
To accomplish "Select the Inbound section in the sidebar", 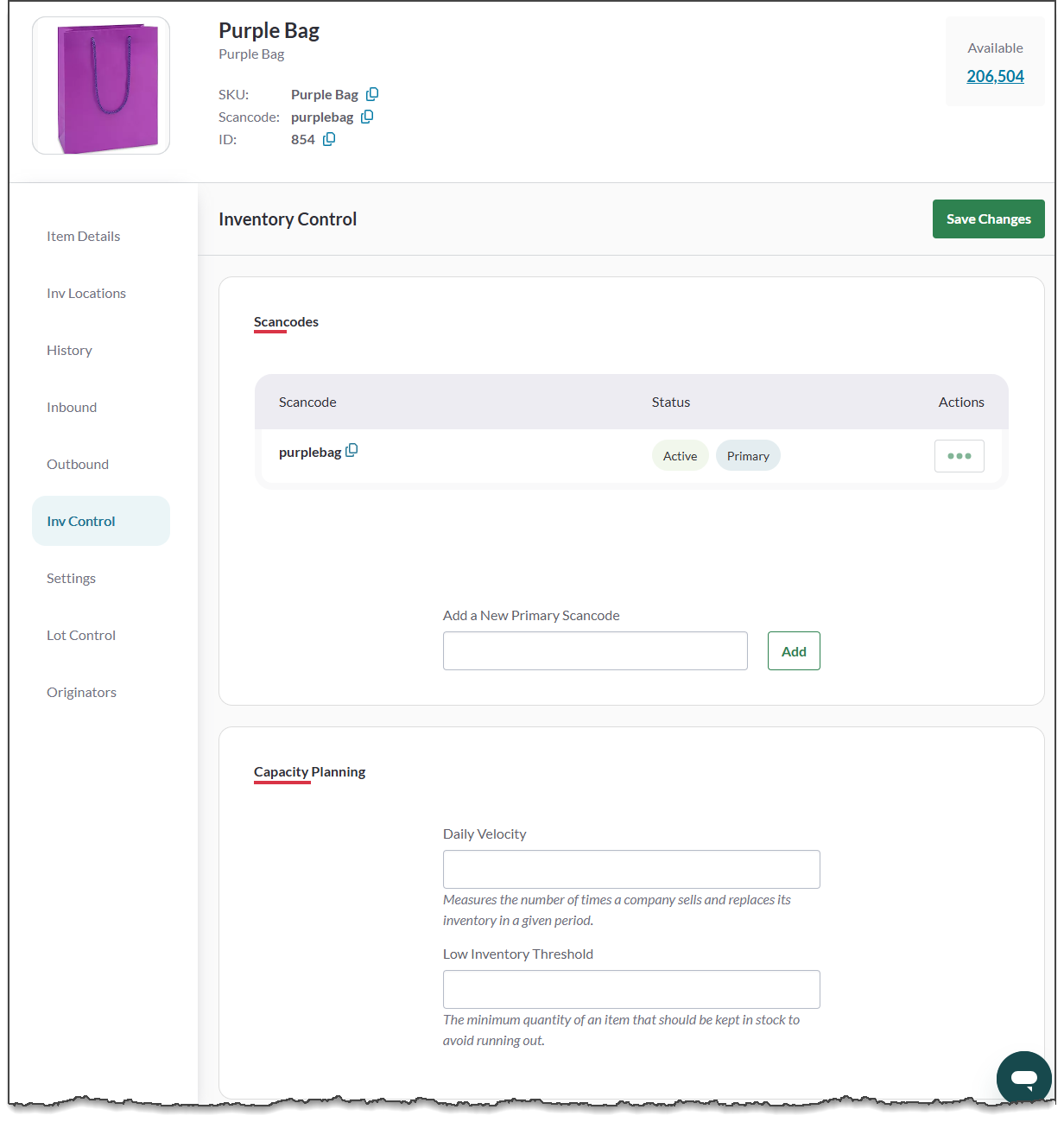I will tap(71, 407).
